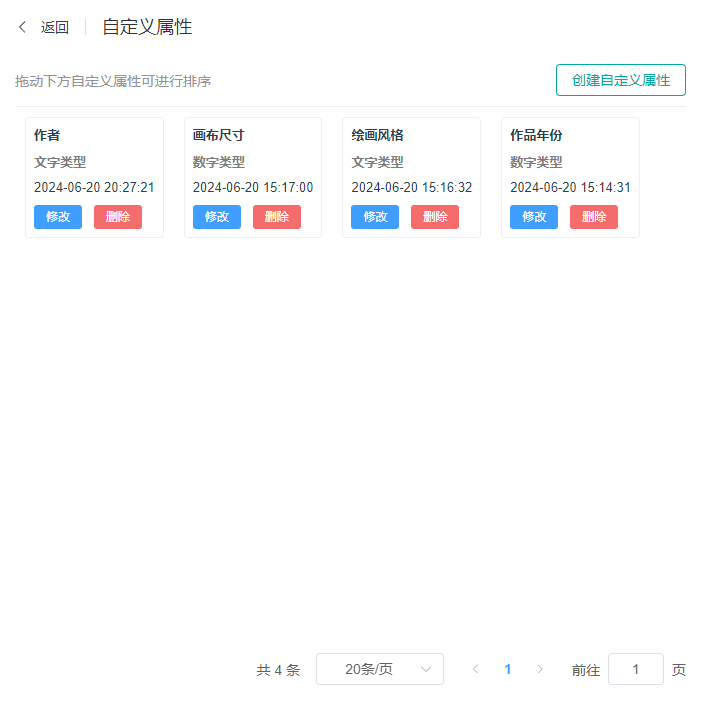
Task: Click the 返回 link text
Action: 55,27
